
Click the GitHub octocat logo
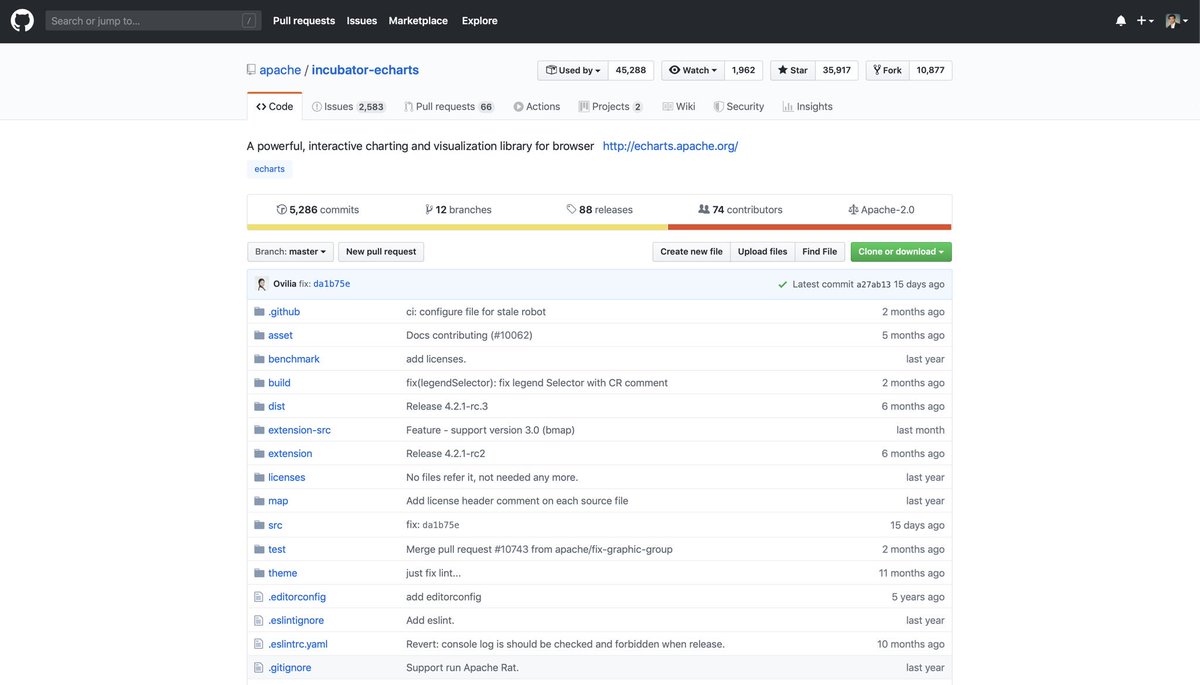coord(22,20)
